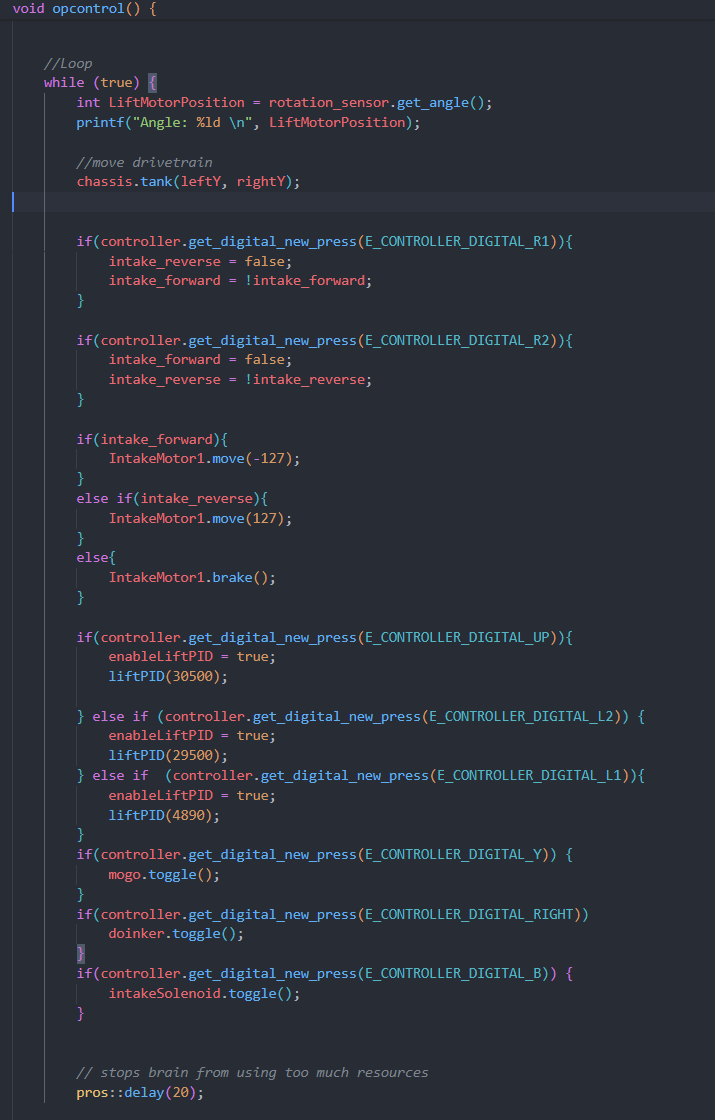715x1120 pixels.
Task: Click E_CONTROLLER_DIGITAL_R2 constant
Action: coord(457,341)
